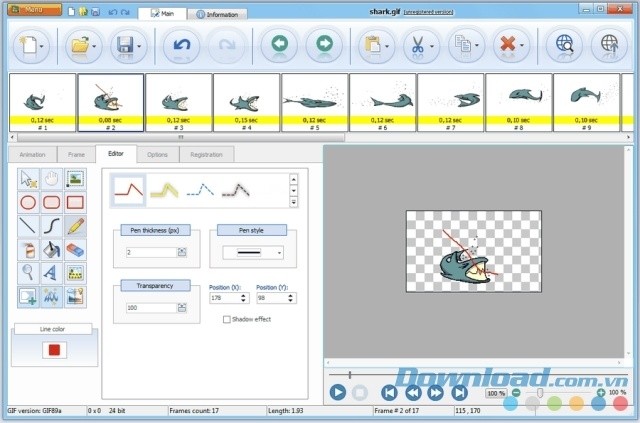The image size is (640, 423).
Task: Activate the Hand pan tool
Action: [52, 179]
